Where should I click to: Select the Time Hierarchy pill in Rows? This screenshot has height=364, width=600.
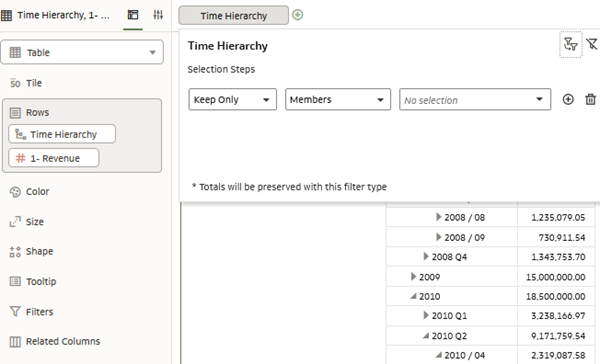62,134
